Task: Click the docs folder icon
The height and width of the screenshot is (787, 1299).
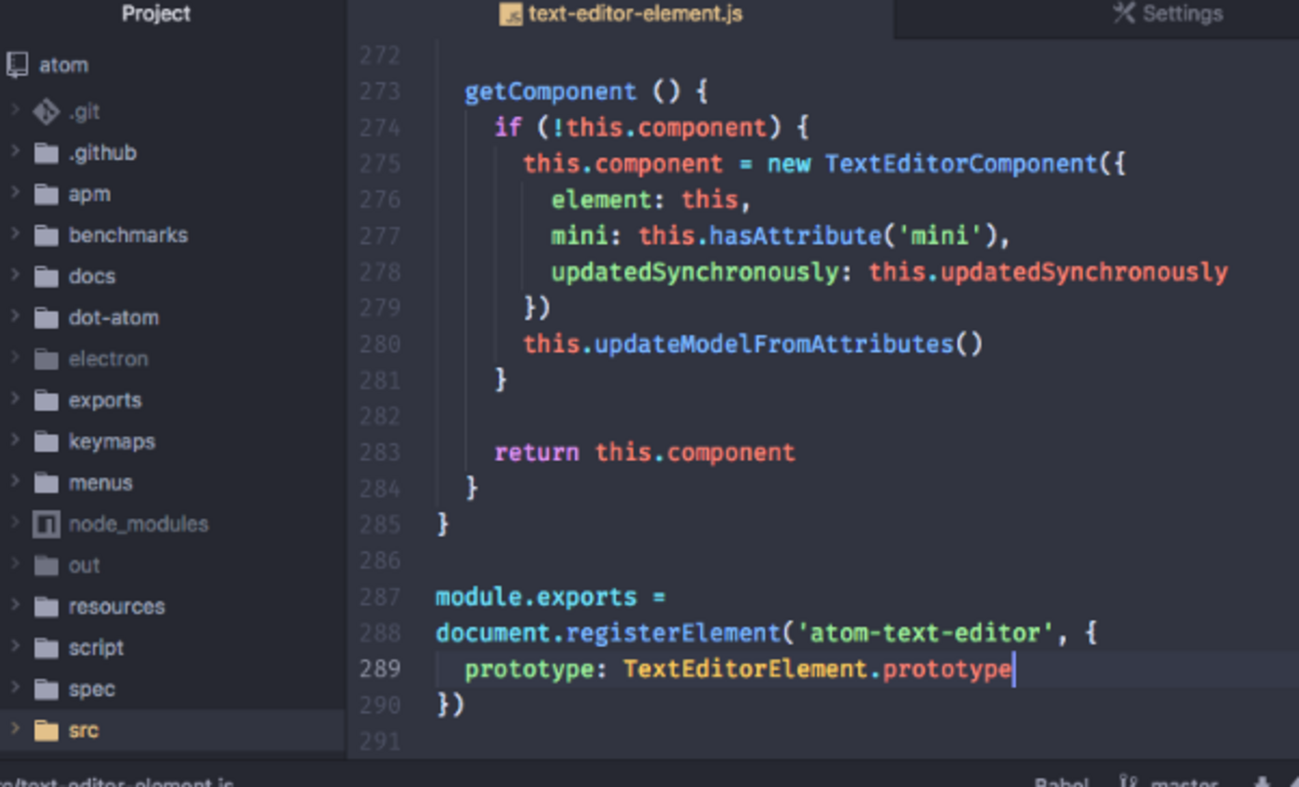Action: [46, 277]
